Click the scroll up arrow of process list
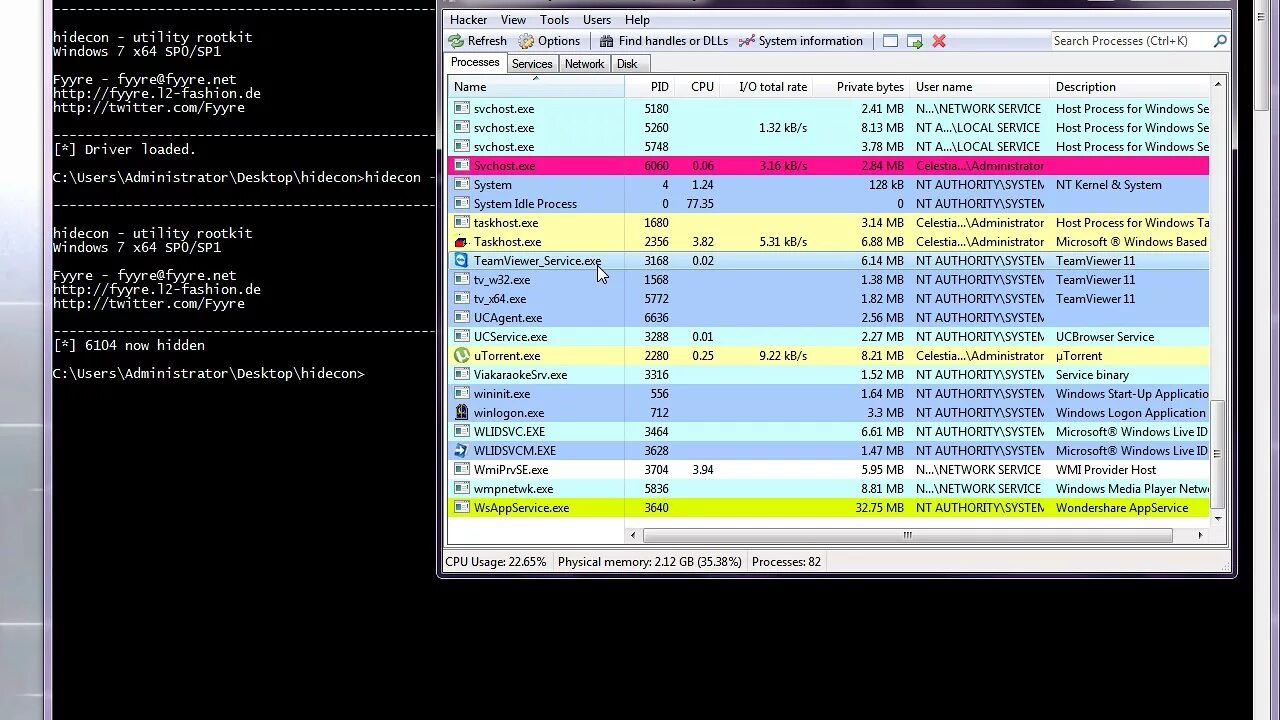Image resolution: width=1280 pixels, height=720 pixels. pyautogui.click(x=1218, y=86)
